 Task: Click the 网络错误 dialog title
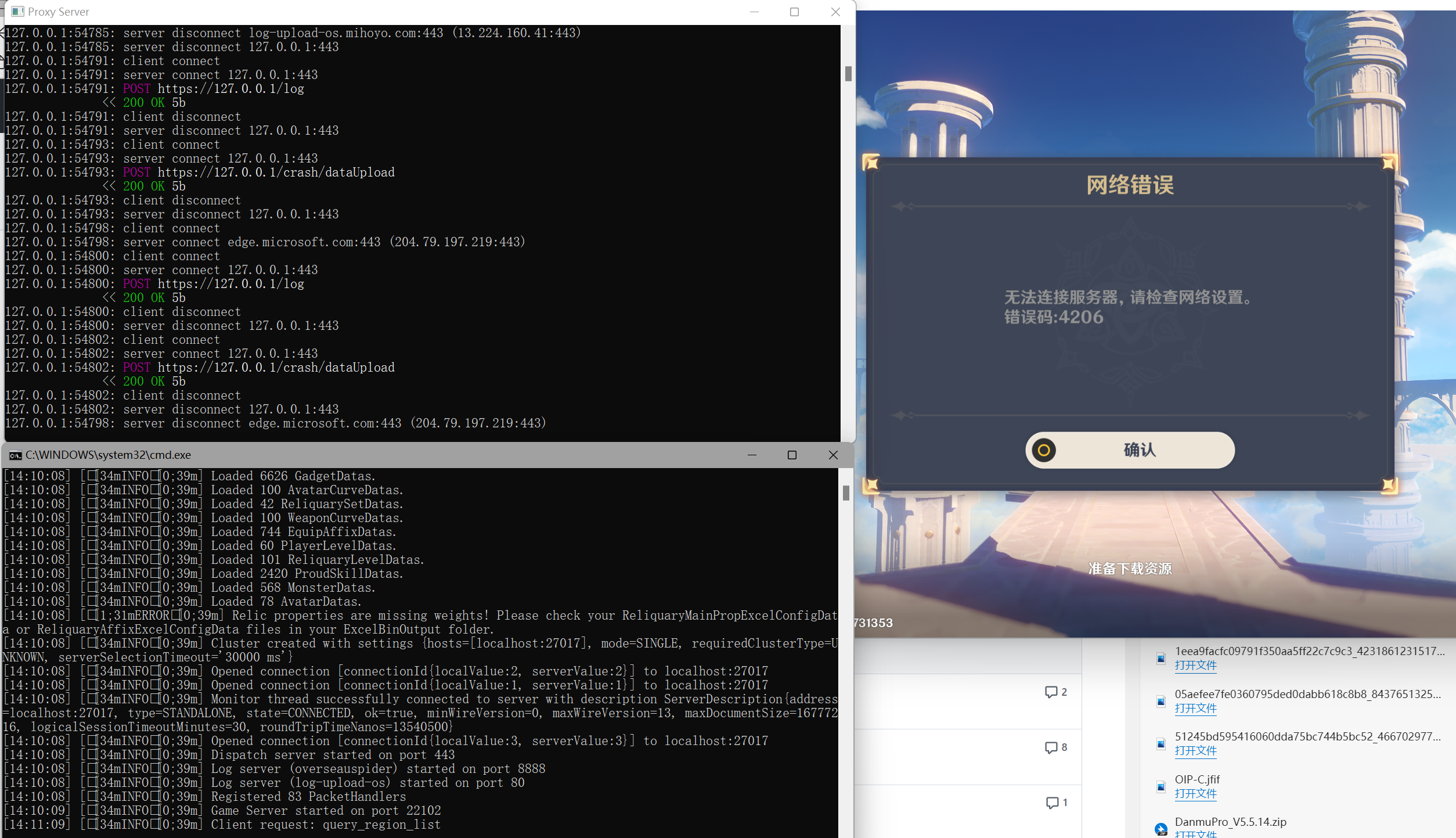click(x=1130, y=185)
